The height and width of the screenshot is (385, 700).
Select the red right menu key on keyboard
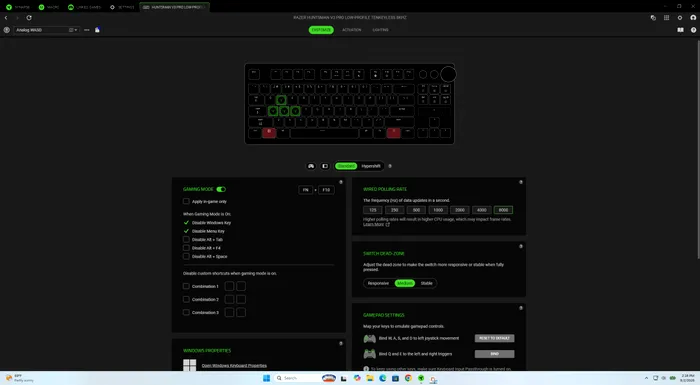click(x=393, y=133)
